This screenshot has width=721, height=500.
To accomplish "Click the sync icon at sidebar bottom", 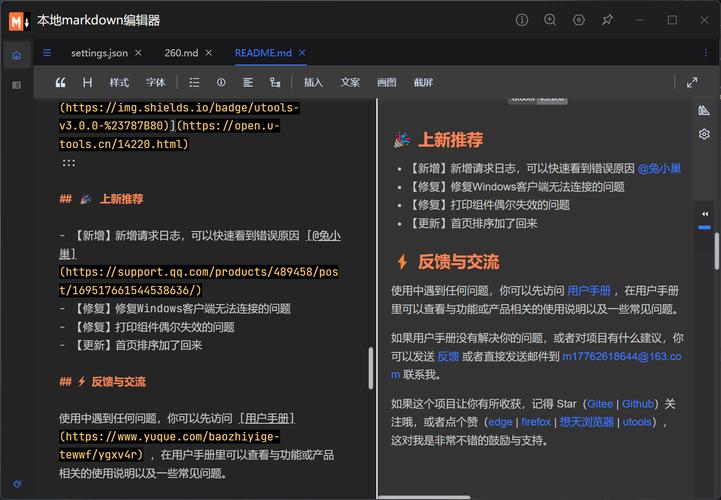I will tap(17, 484).
